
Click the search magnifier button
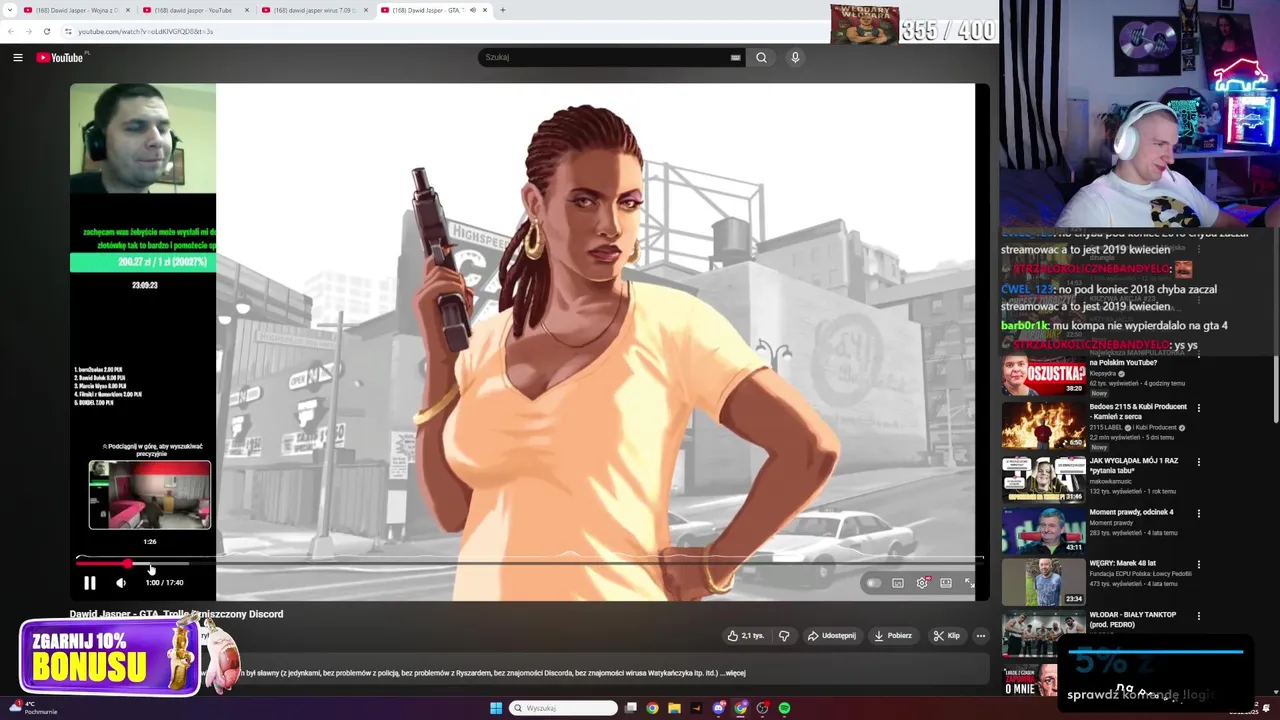point(761,58)
